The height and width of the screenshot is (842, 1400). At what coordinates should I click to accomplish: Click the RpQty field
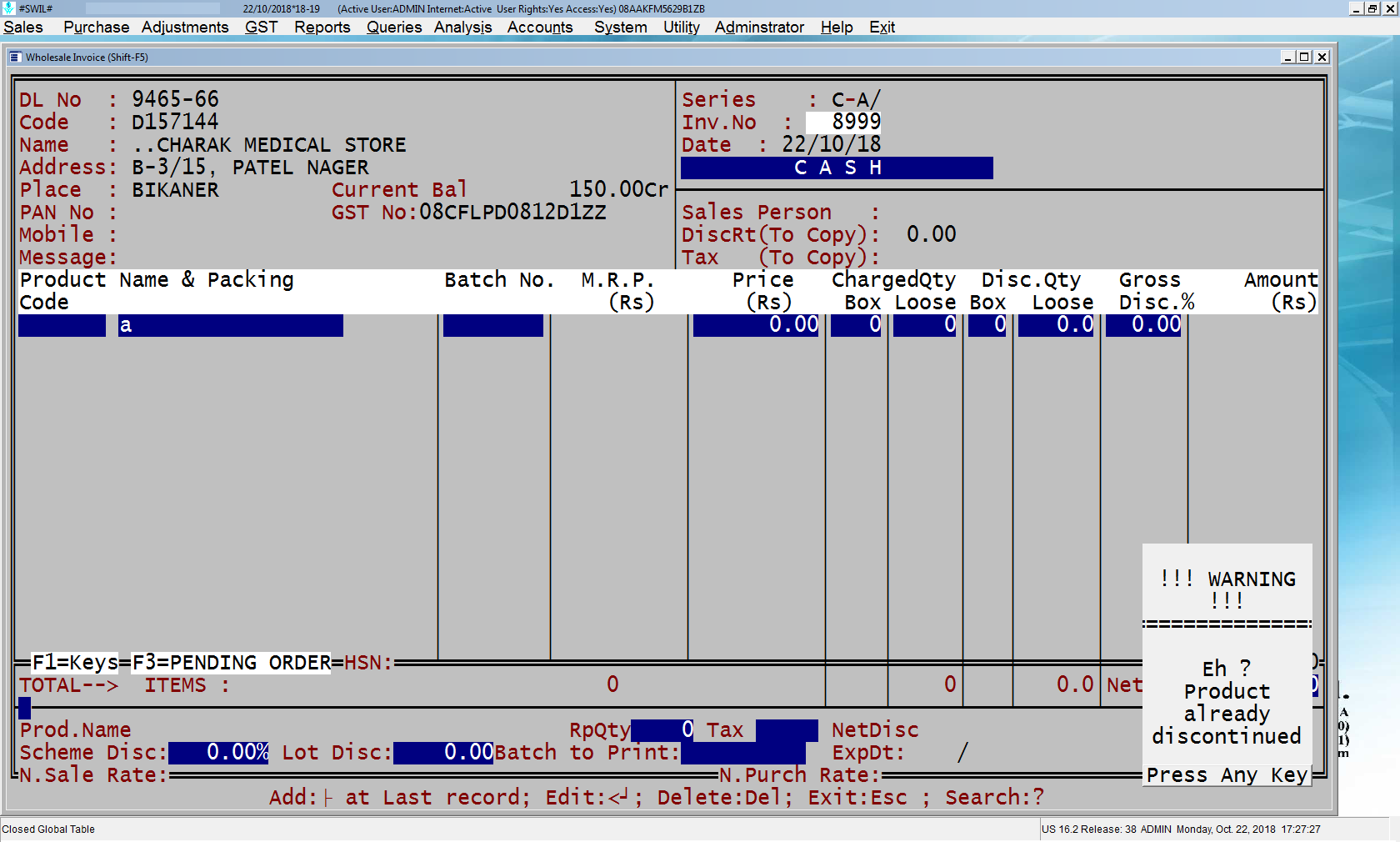662,730
